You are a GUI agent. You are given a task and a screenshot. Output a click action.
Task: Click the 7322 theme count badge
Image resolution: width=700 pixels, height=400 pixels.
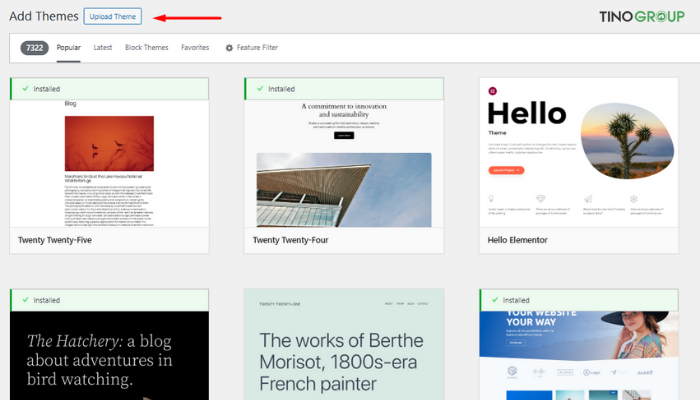point(34,48)
